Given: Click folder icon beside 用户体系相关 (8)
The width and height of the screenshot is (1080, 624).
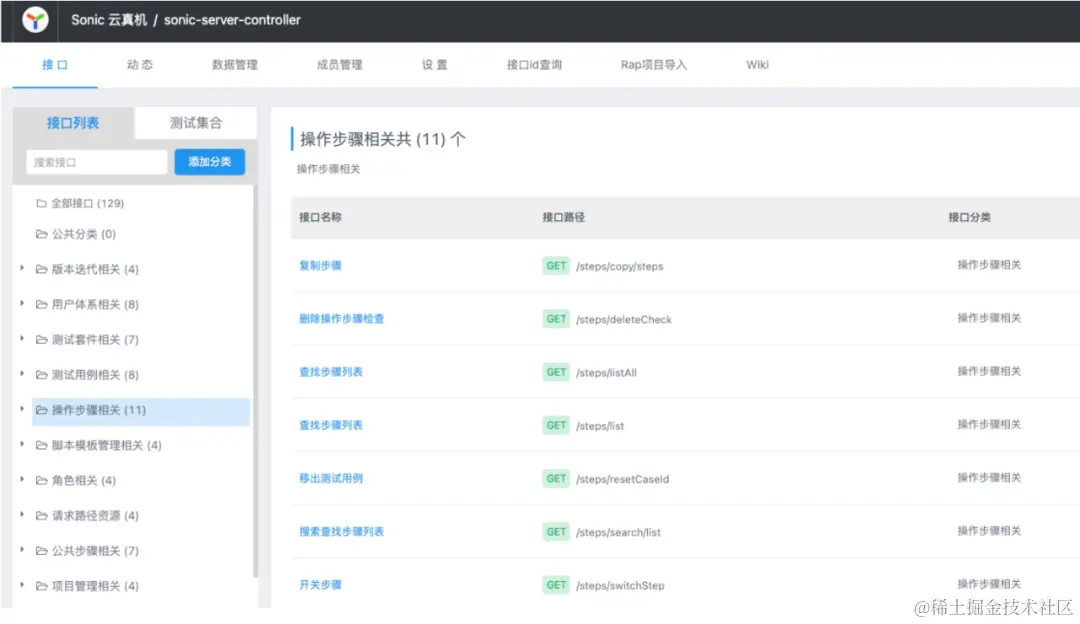Looking at the screenshot, I should (41, 304).
